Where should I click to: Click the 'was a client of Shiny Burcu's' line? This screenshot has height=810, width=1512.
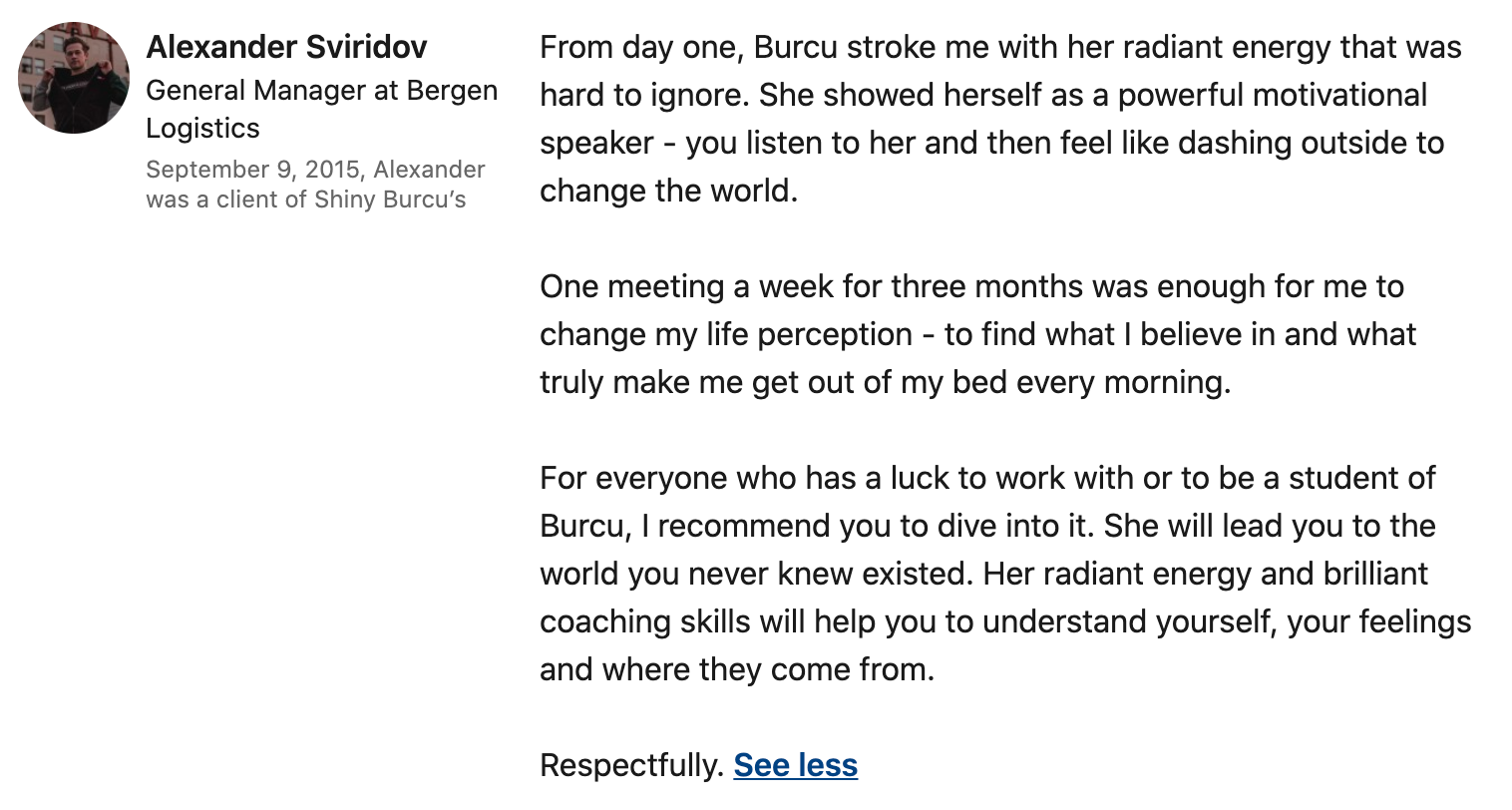pos(305,200)
